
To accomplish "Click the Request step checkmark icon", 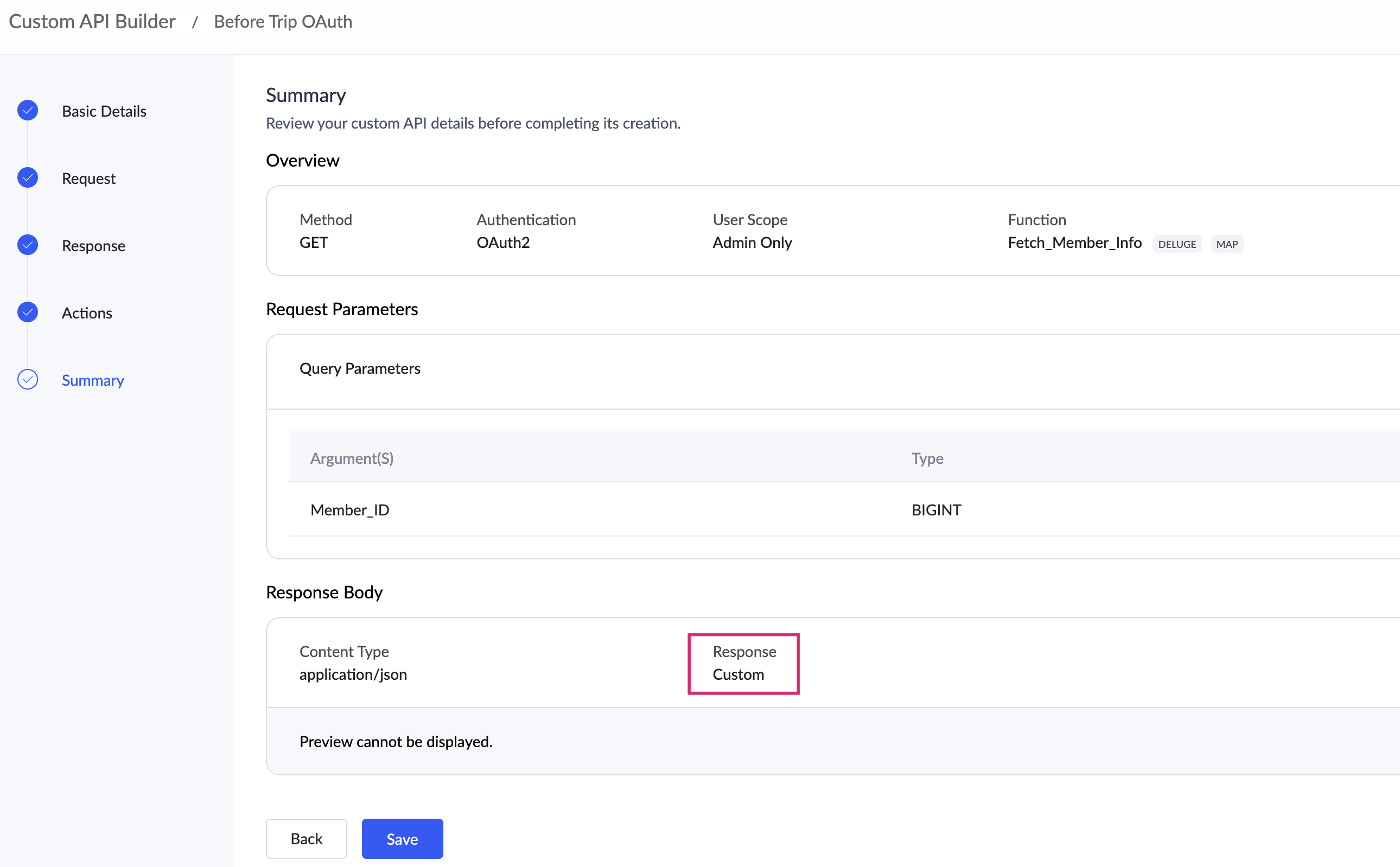I will point(28,178).
